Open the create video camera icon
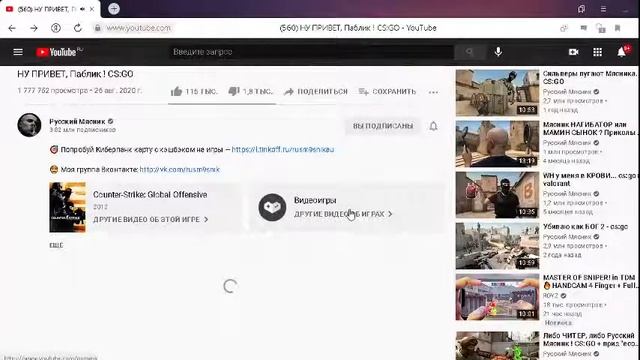Screen dimensions: 640x360 (x=573, y=52)
